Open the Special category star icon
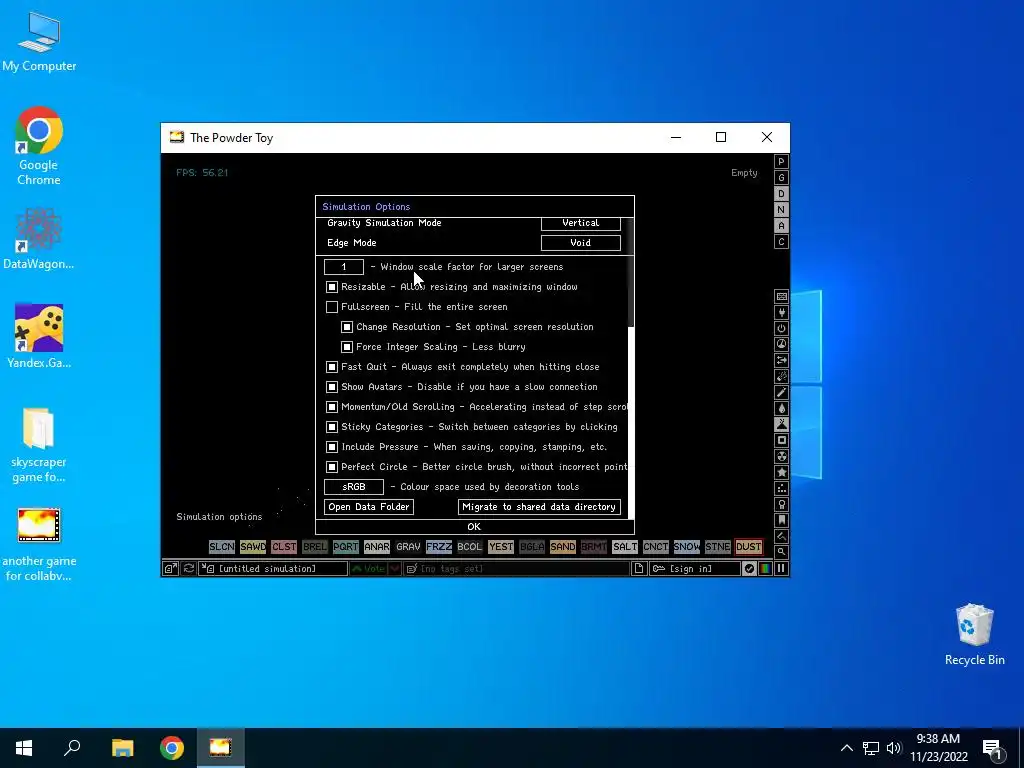1024x768 pixels. pyautogui.click(x=781, y=472)
